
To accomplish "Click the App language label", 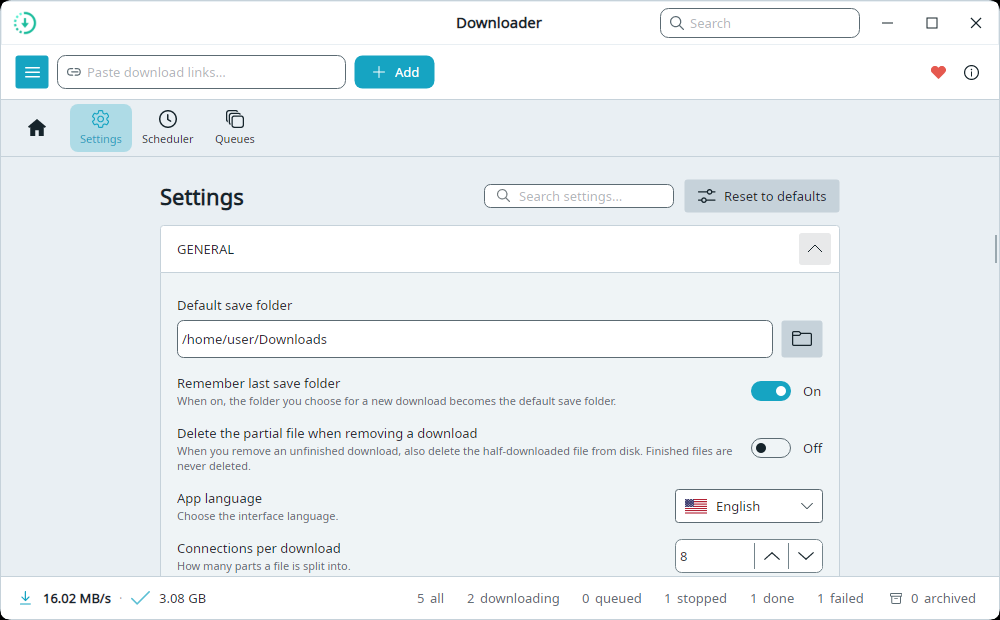I will pos(219,498).
